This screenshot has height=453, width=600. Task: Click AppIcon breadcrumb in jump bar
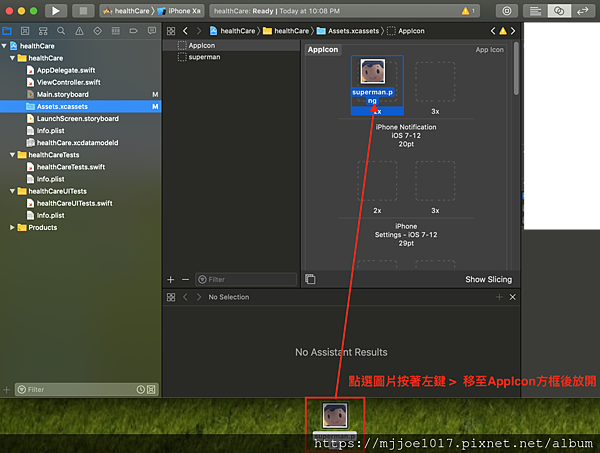click(406, 31)
